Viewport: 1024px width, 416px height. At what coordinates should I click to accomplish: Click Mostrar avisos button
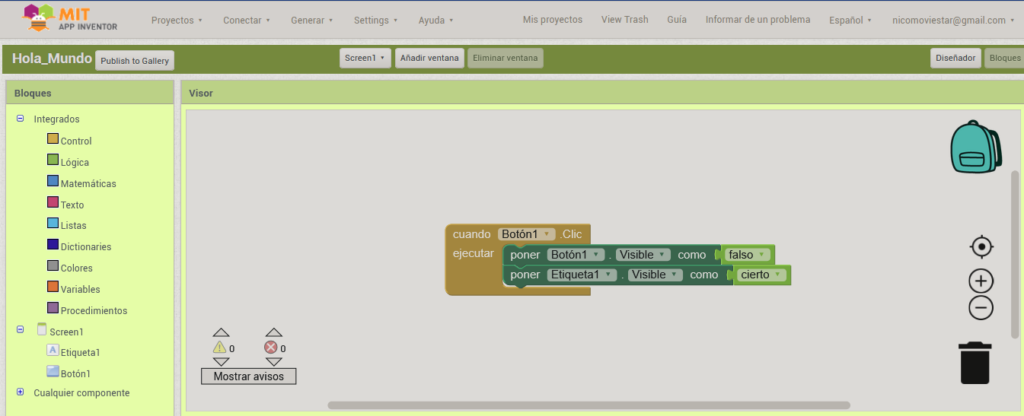click(x=248, y=376)
